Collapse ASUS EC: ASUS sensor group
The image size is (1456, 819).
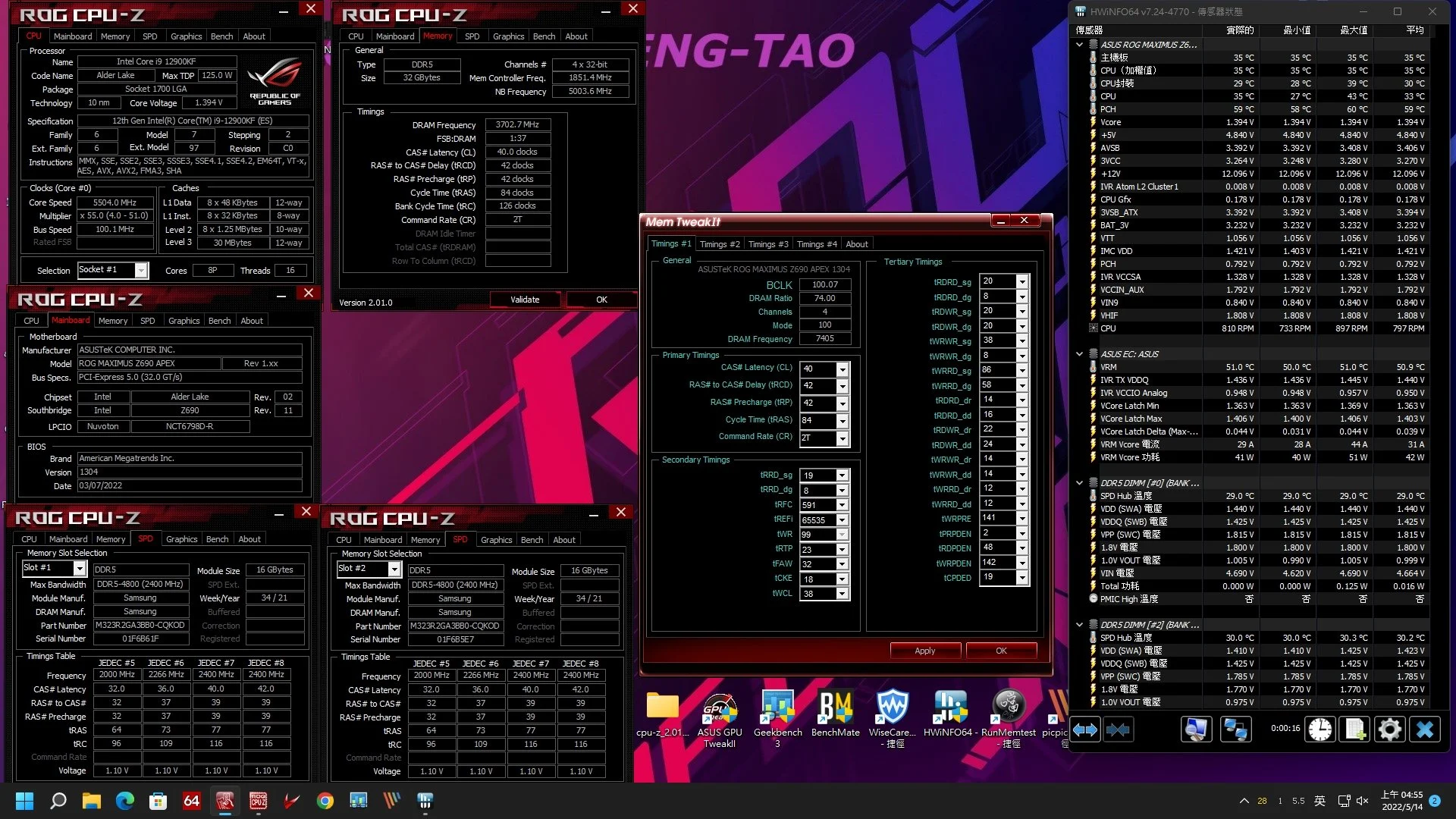pos(1079,354)
